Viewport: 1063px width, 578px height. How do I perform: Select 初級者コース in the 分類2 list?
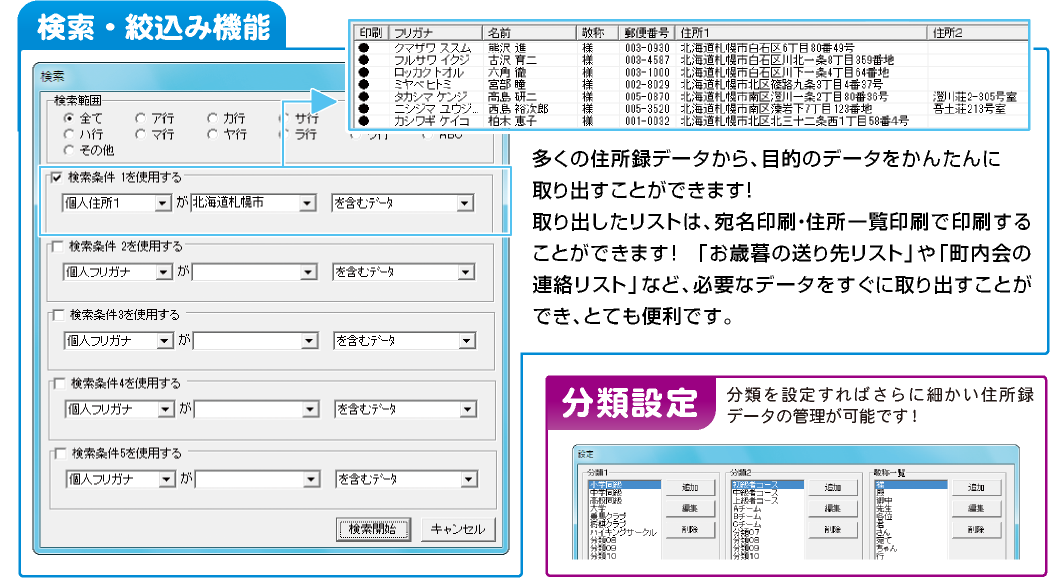(768, 484)
